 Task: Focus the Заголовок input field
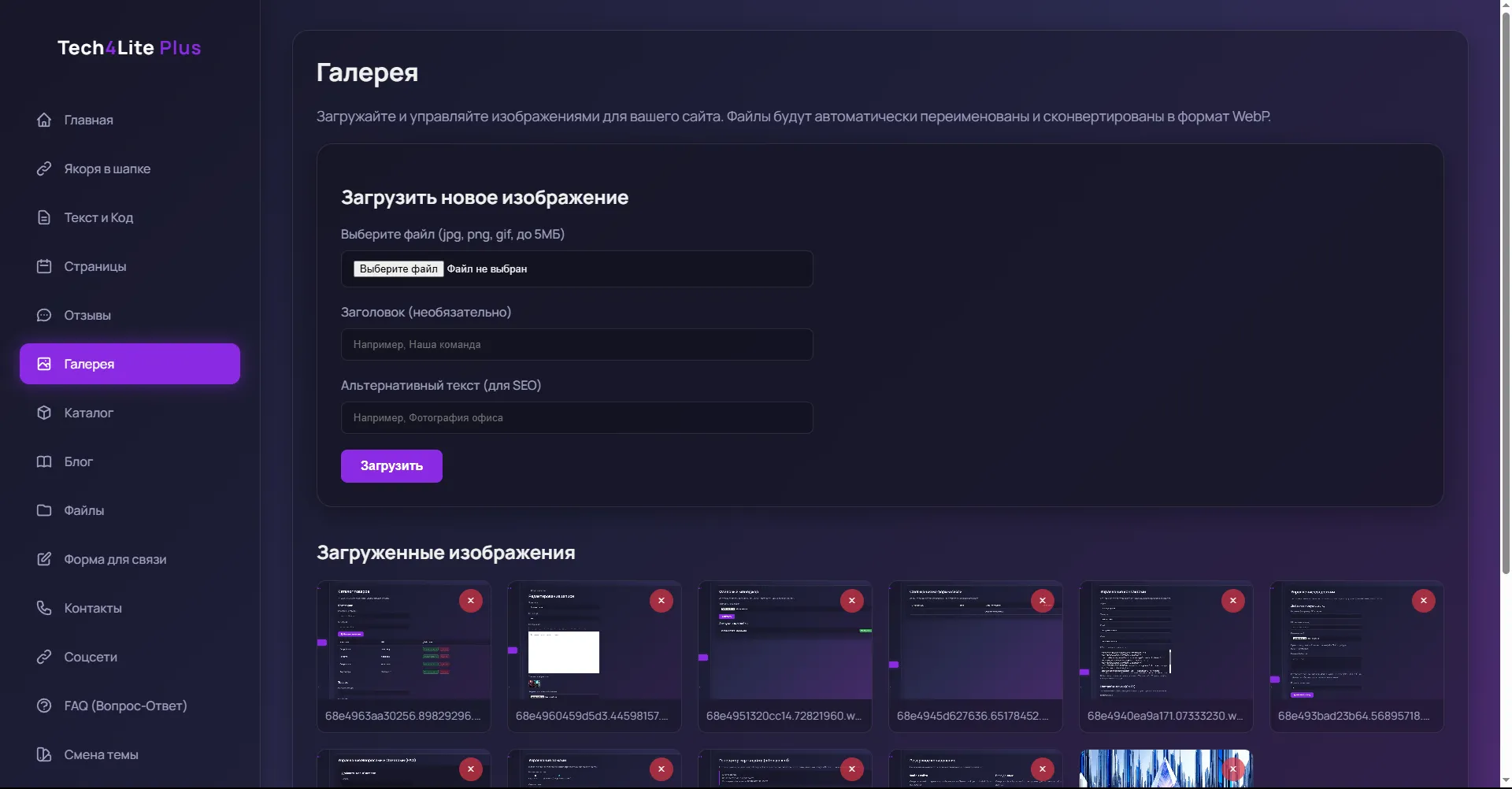576,344
